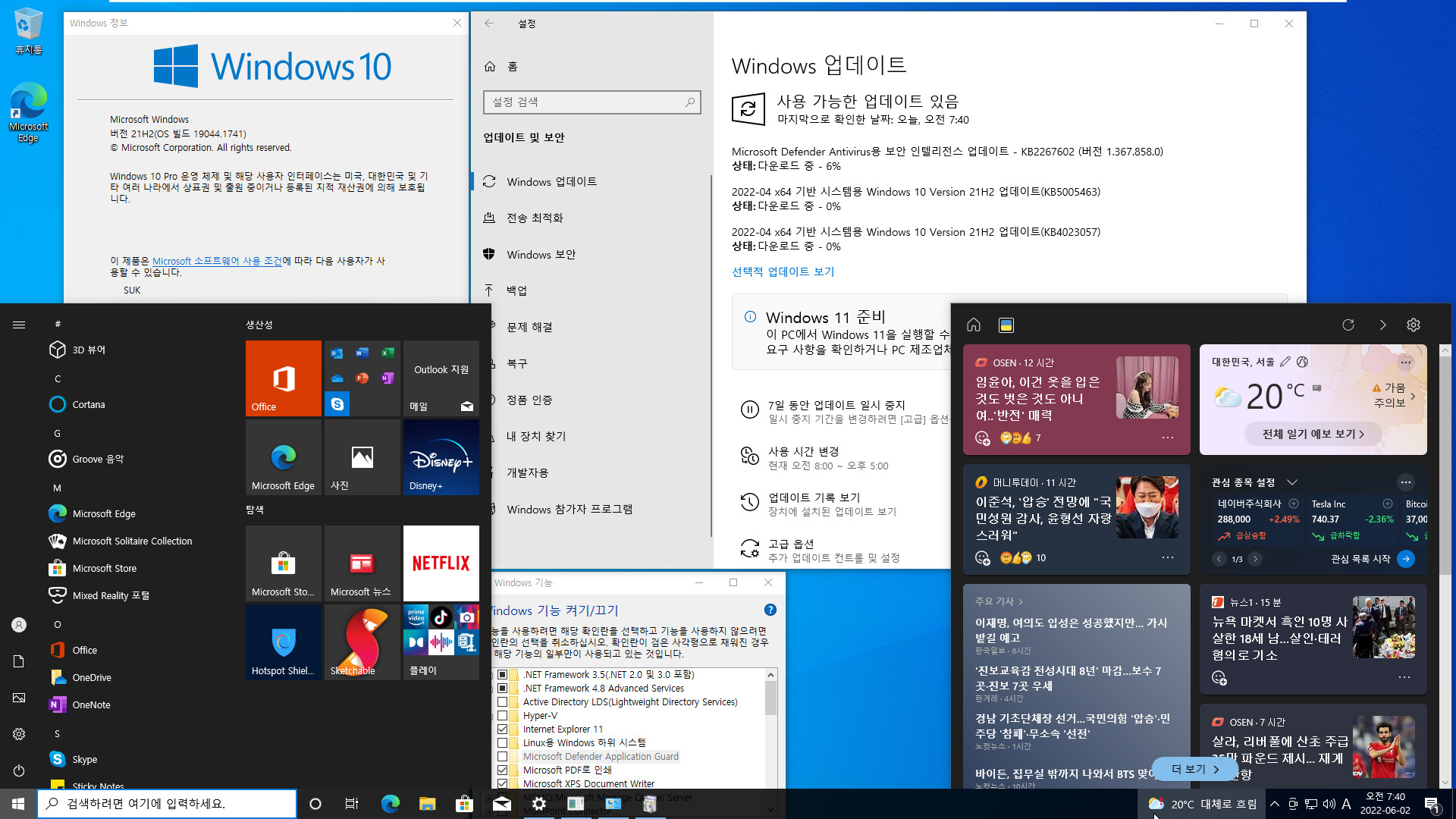Toggle .NET Framework 3.5 checkbox
Image resolution: width=1456 pixels, height=819 pixels.
pos(502,674)
